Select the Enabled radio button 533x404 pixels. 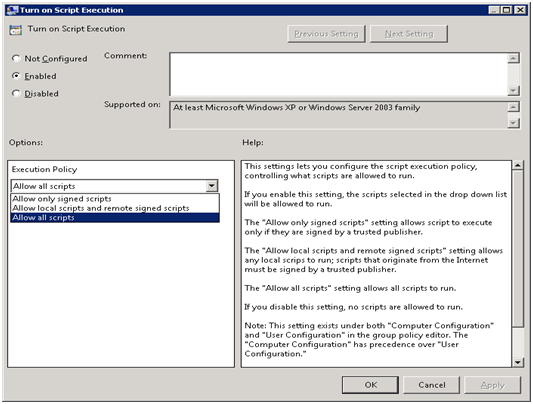[x=16, y=76]
